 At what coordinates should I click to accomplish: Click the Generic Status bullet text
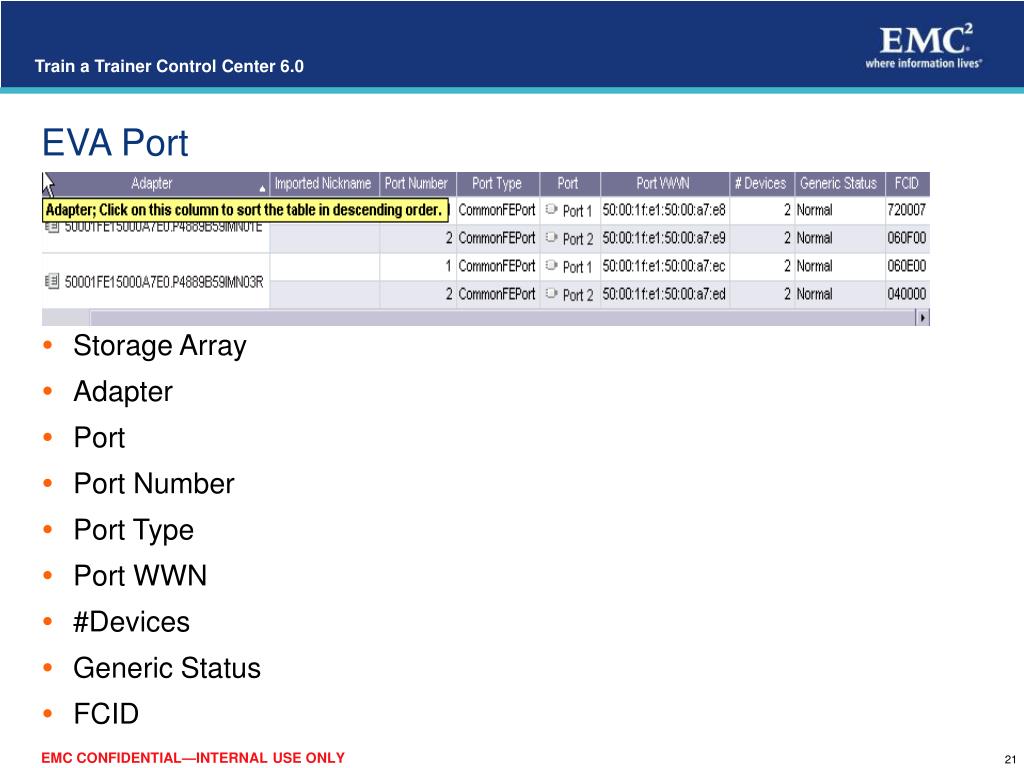click(x=167, y=668)
